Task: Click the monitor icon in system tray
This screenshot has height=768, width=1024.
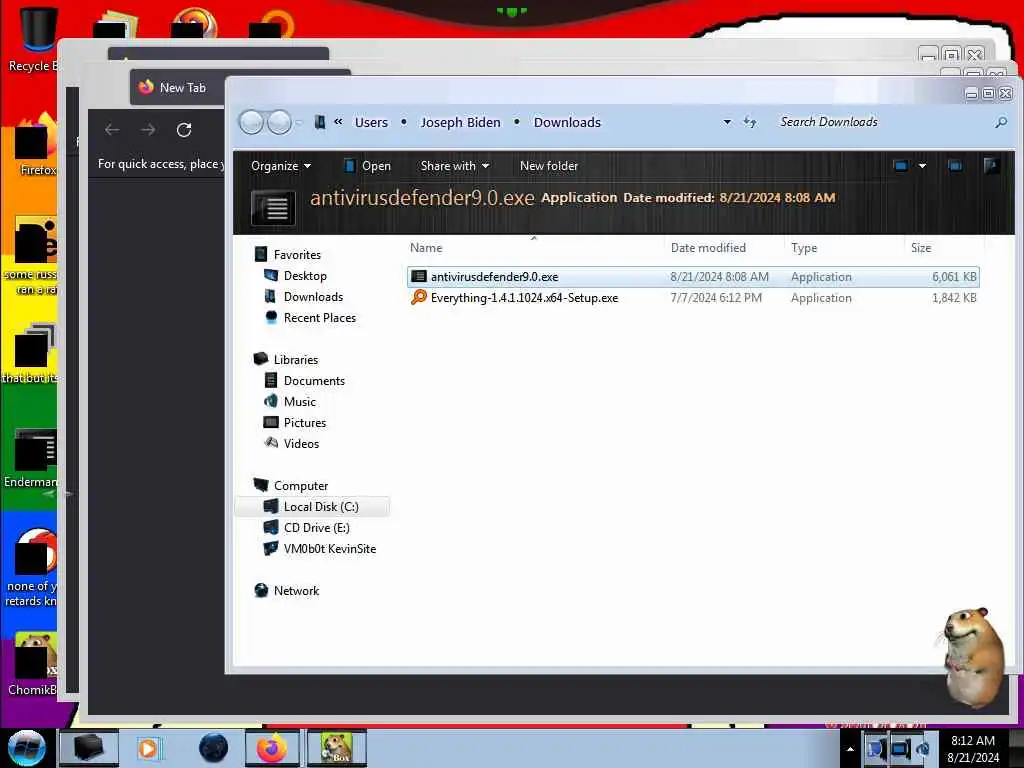Action: tap(901, 749)
